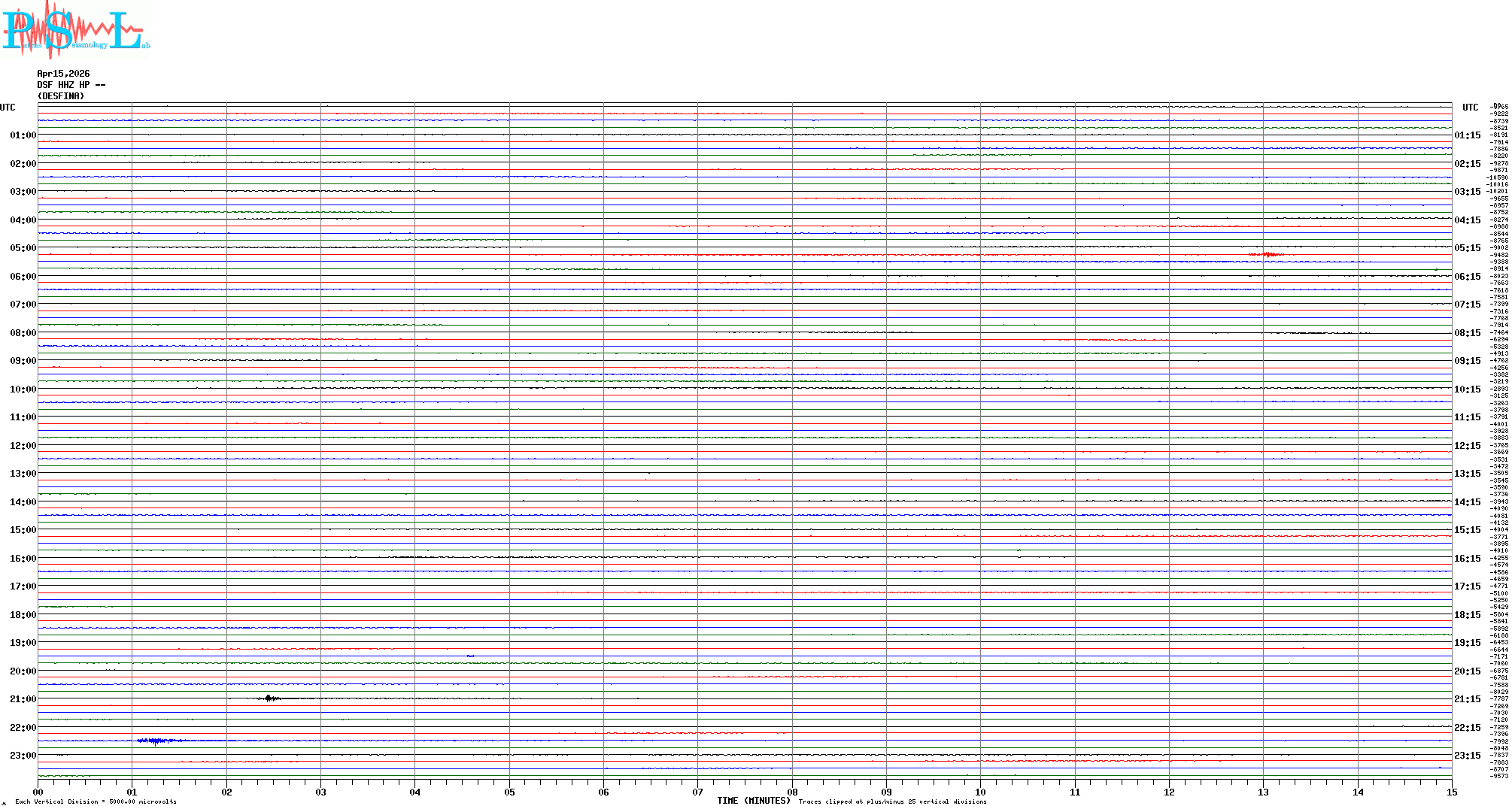Click the Apr15,2026 date label
The image size is (1512, 812).
coord(63,74)
